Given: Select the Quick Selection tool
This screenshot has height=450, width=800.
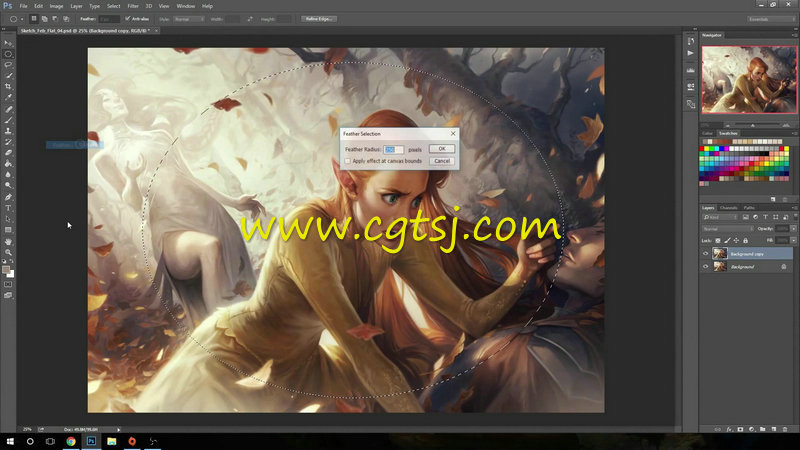Looking at the screenshot, I should [8, 76].
